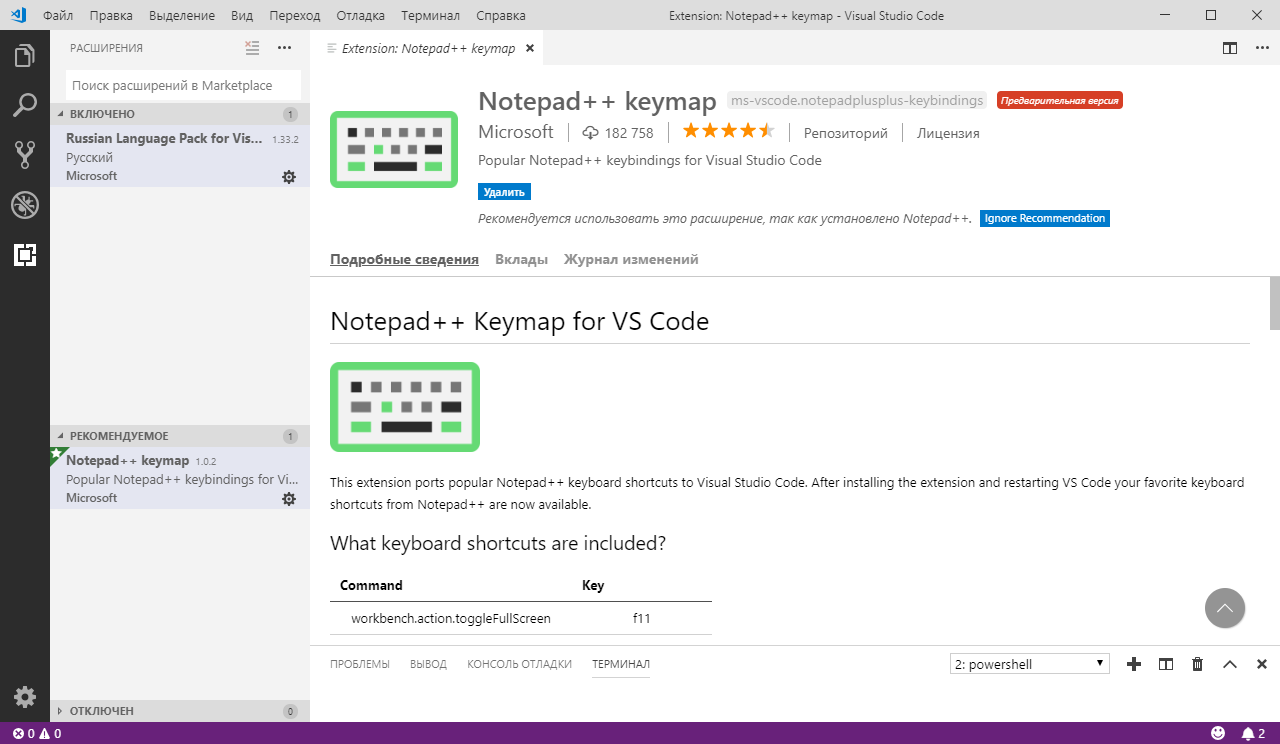
Task: Select Notepad++ keymap in recommended list
Action: (180, 479)
